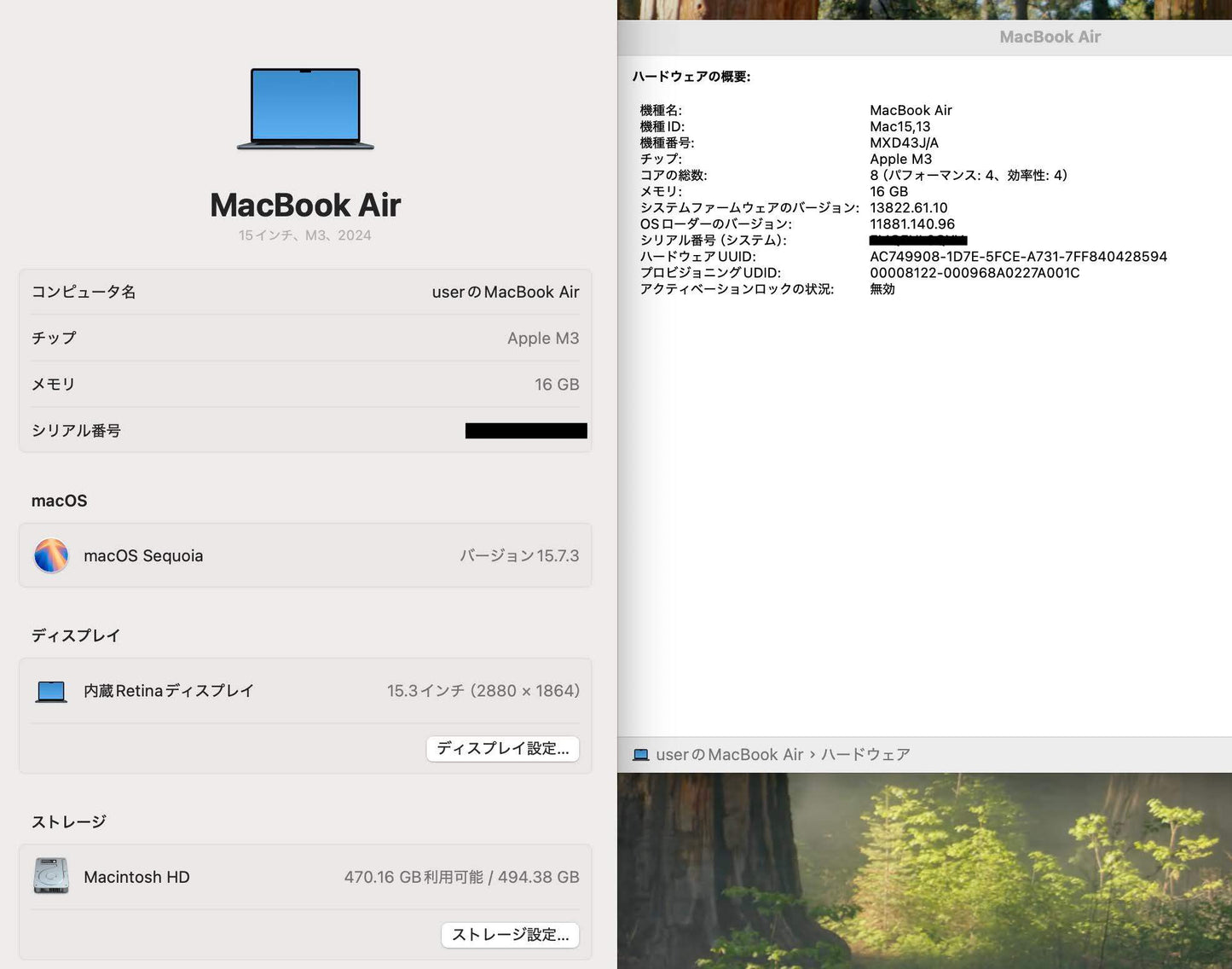The height and width of the screenshot is (969, 1232).
Task: Click the ストレージ section heading
Action: pyautogui.click(x=69, y=821)
